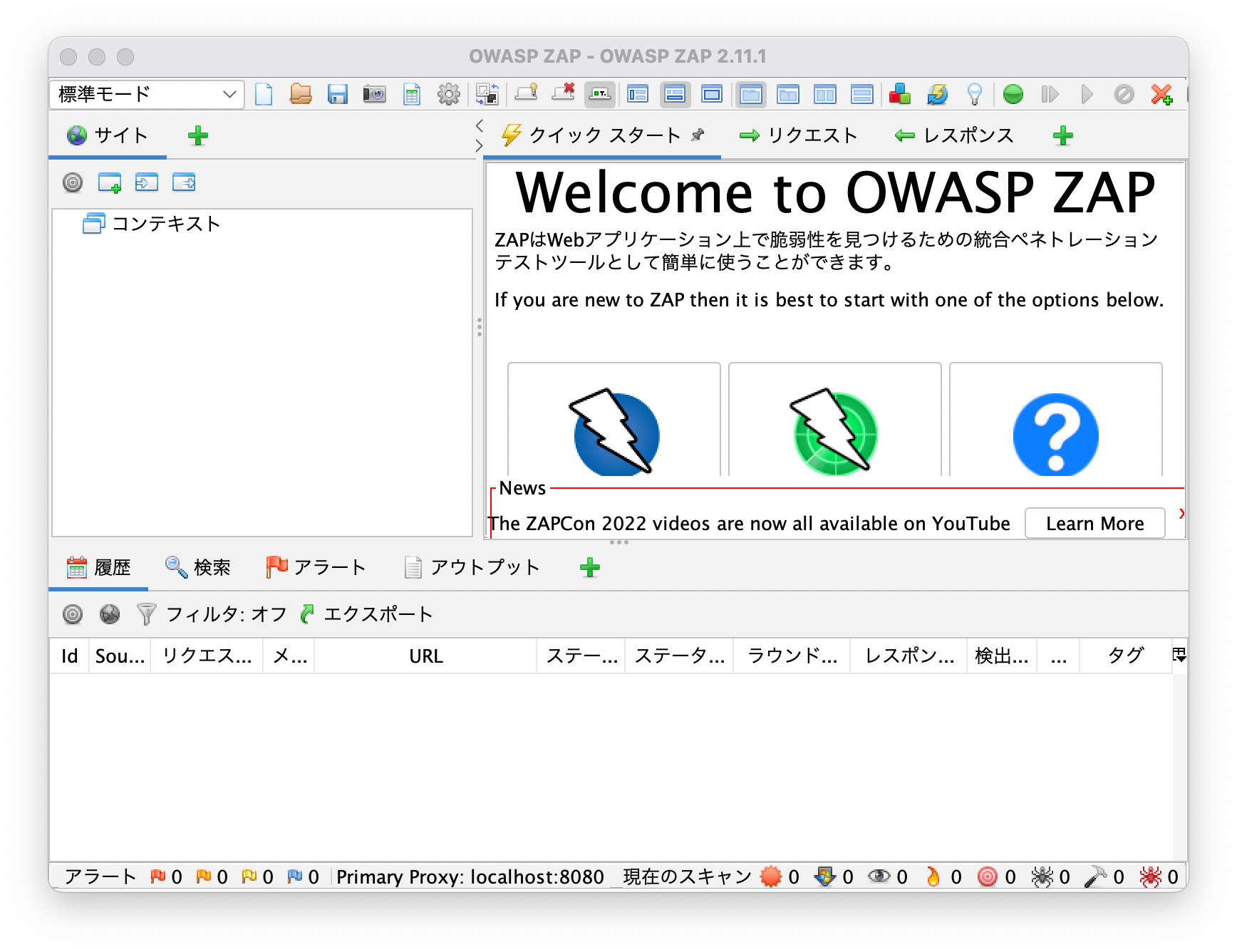Select the コンテキスト tree node
The height and width of the screenshot is (952, 1237).
point(152,224)
